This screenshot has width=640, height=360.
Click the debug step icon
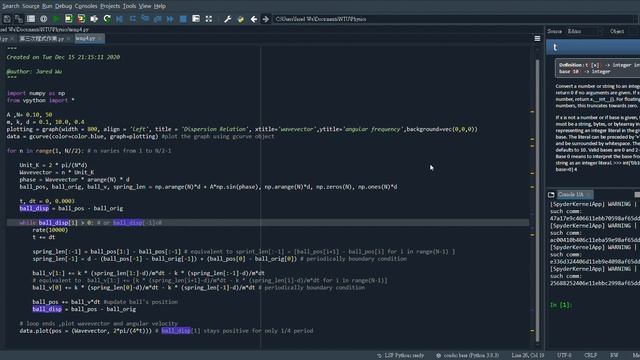pos(133,19)
